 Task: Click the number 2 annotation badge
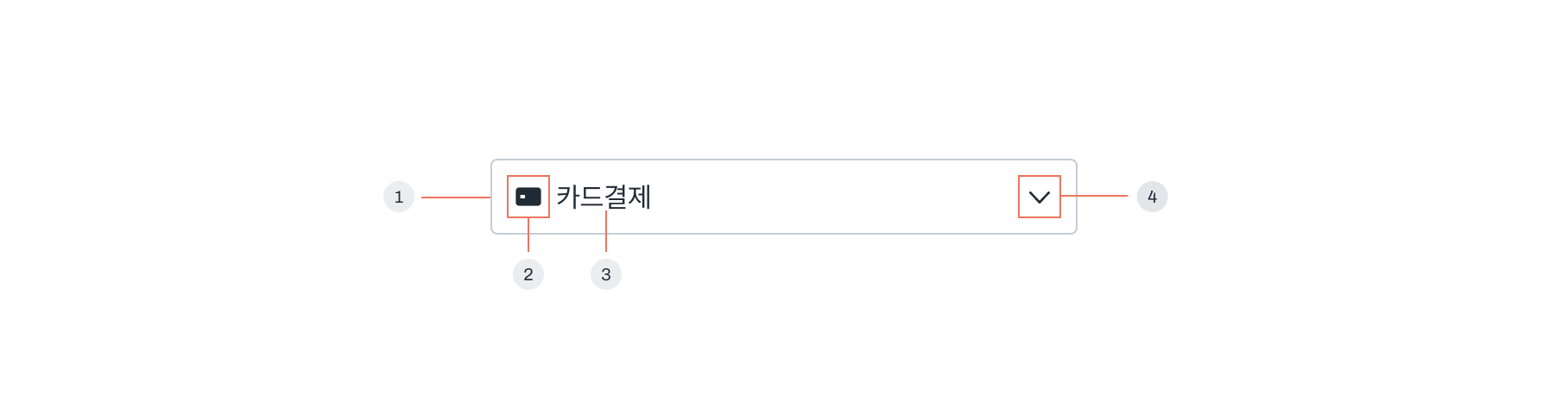(528, 274)
